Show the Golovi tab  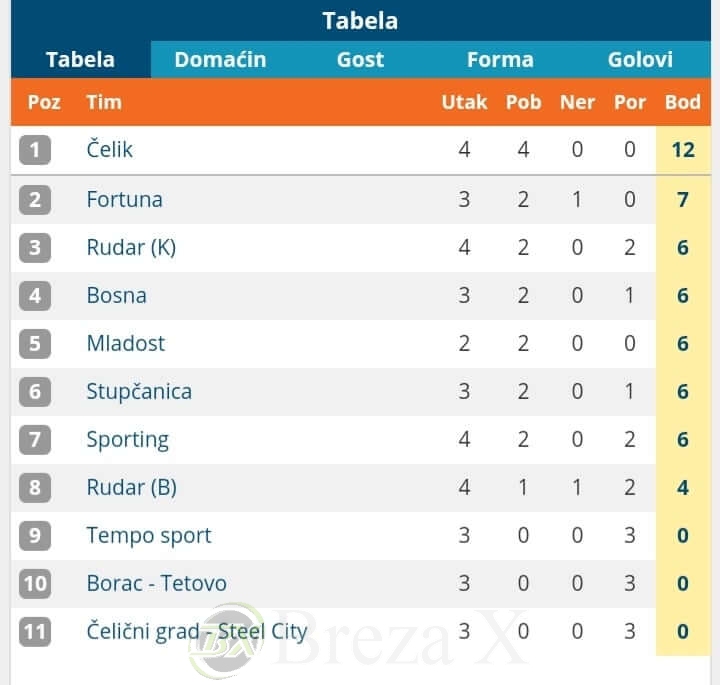click(640, 59)
